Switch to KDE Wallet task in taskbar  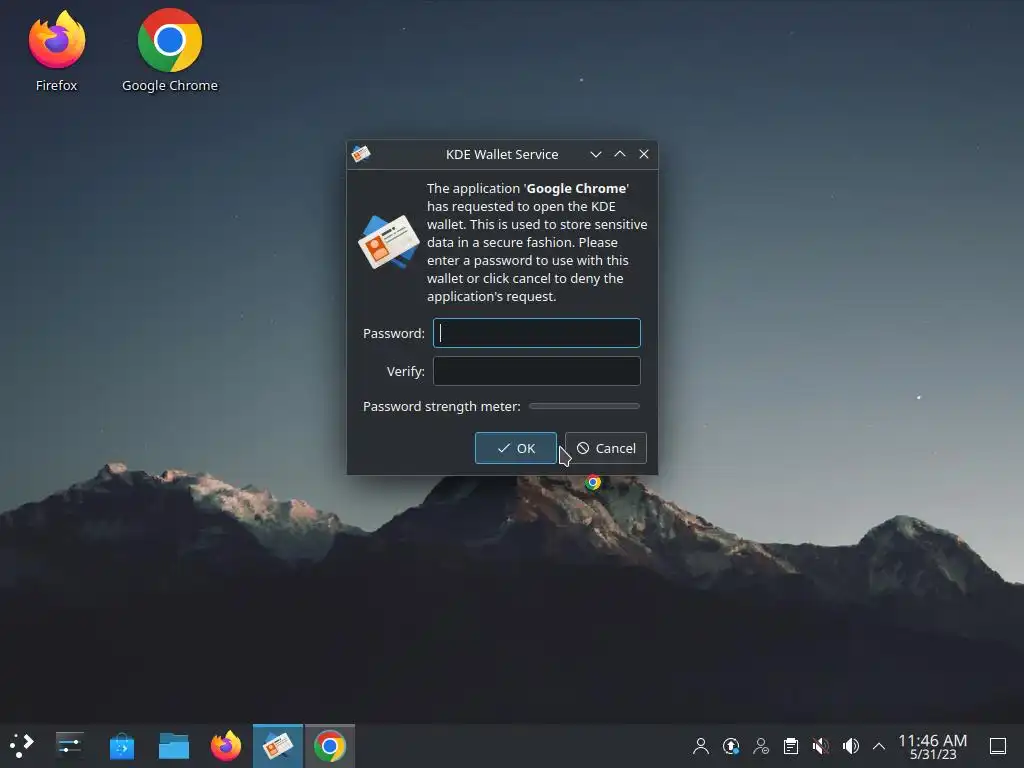tap(278, 746)
